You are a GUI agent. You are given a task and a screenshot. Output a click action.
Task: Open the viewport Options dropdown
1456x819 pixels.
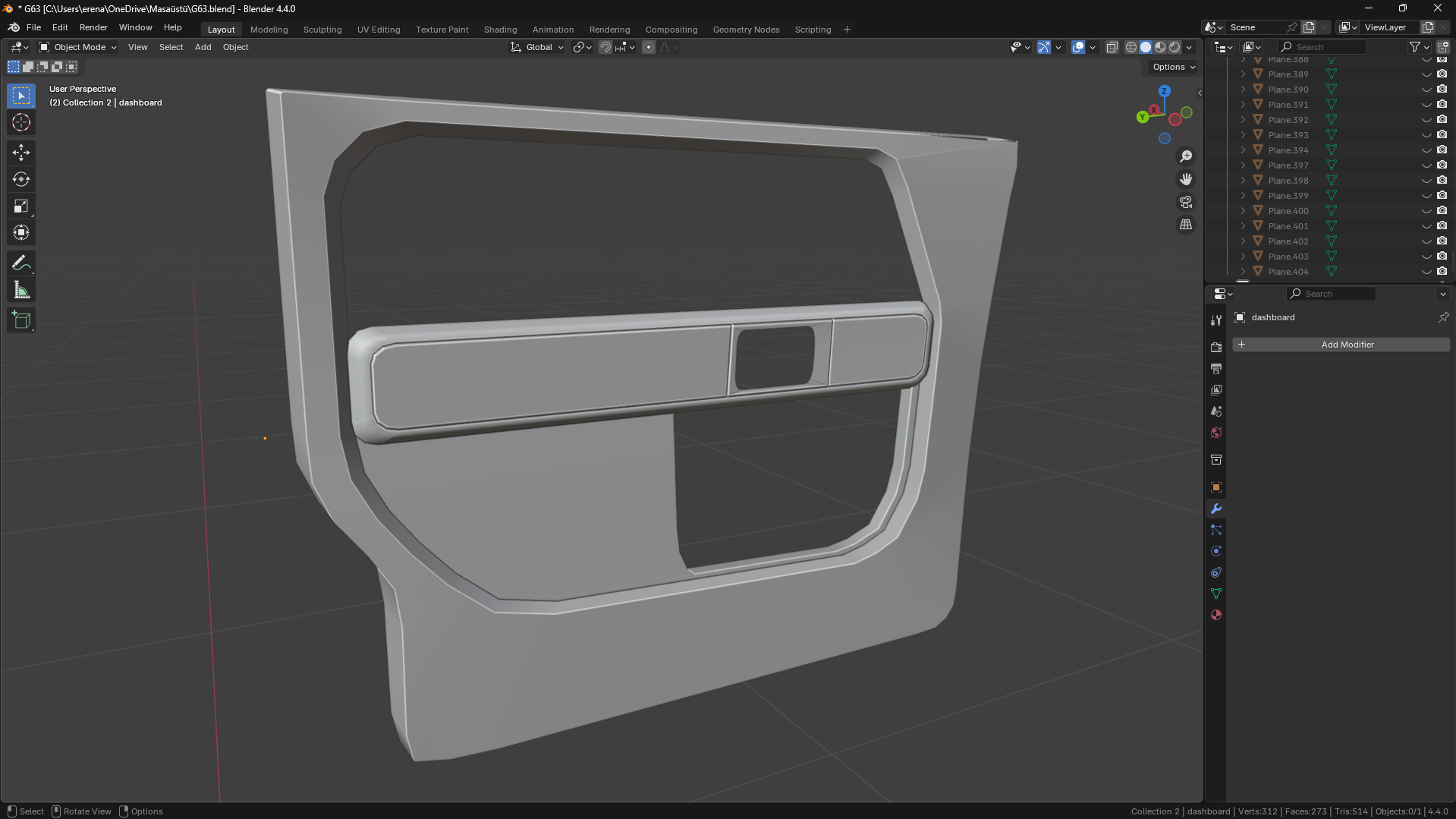tap(1173, 67)
